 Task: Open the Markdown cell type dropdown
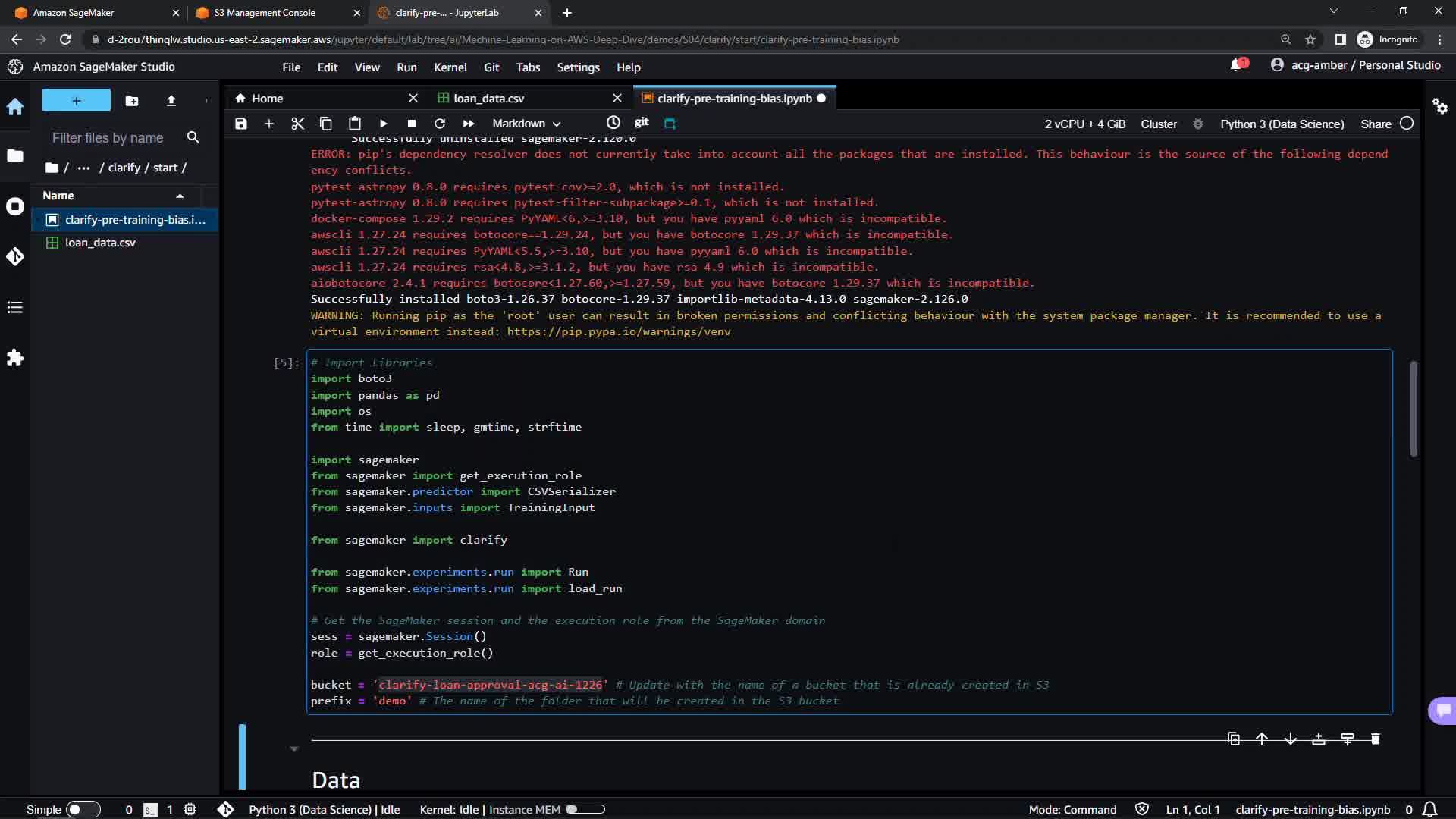[526, 124]
